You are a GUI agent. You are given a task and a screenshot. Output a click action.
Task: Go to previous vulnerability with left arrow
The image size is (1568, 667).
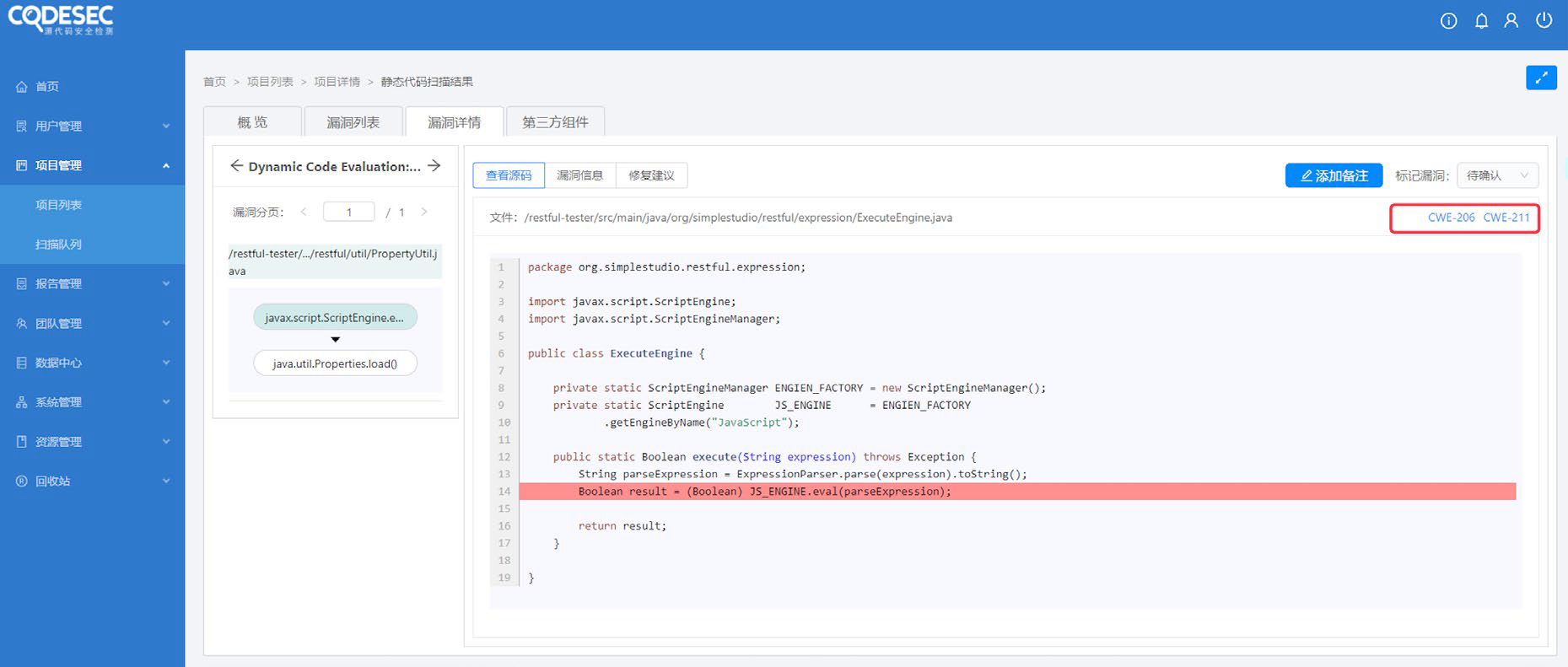pos(236,166)
